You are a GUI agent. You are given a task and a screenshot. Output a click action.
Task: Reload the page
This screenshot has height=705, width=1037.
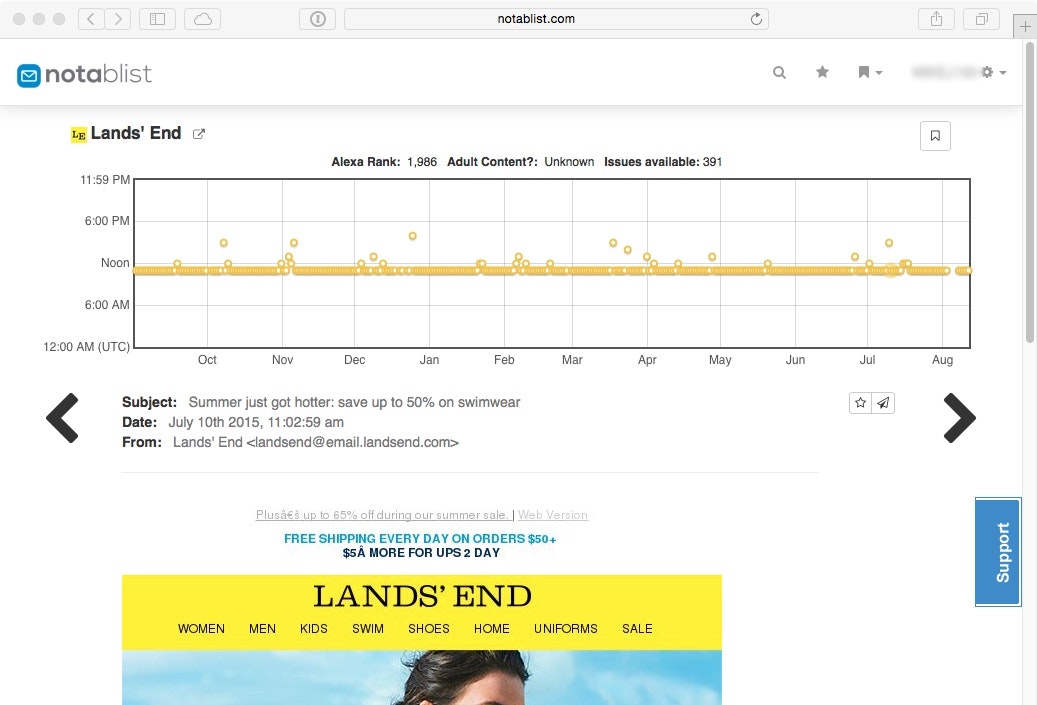tap(756, 19)
